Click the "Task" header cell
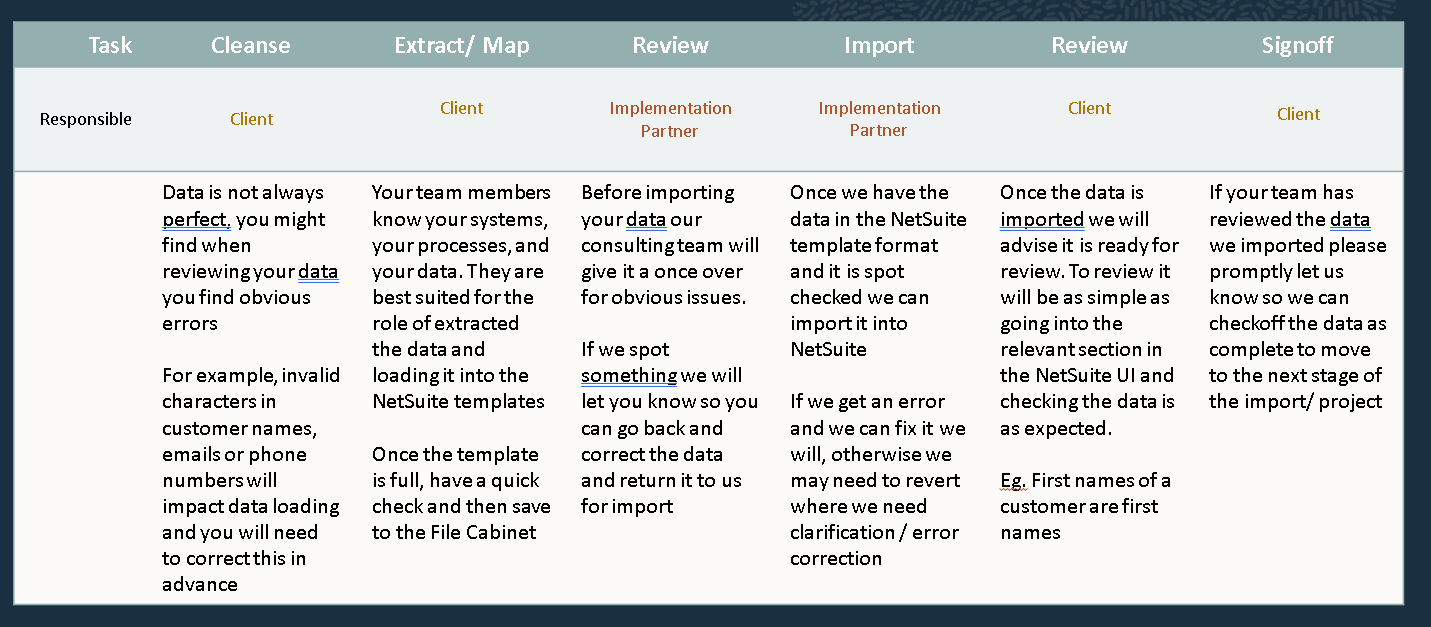 click(x=110, y=46)
